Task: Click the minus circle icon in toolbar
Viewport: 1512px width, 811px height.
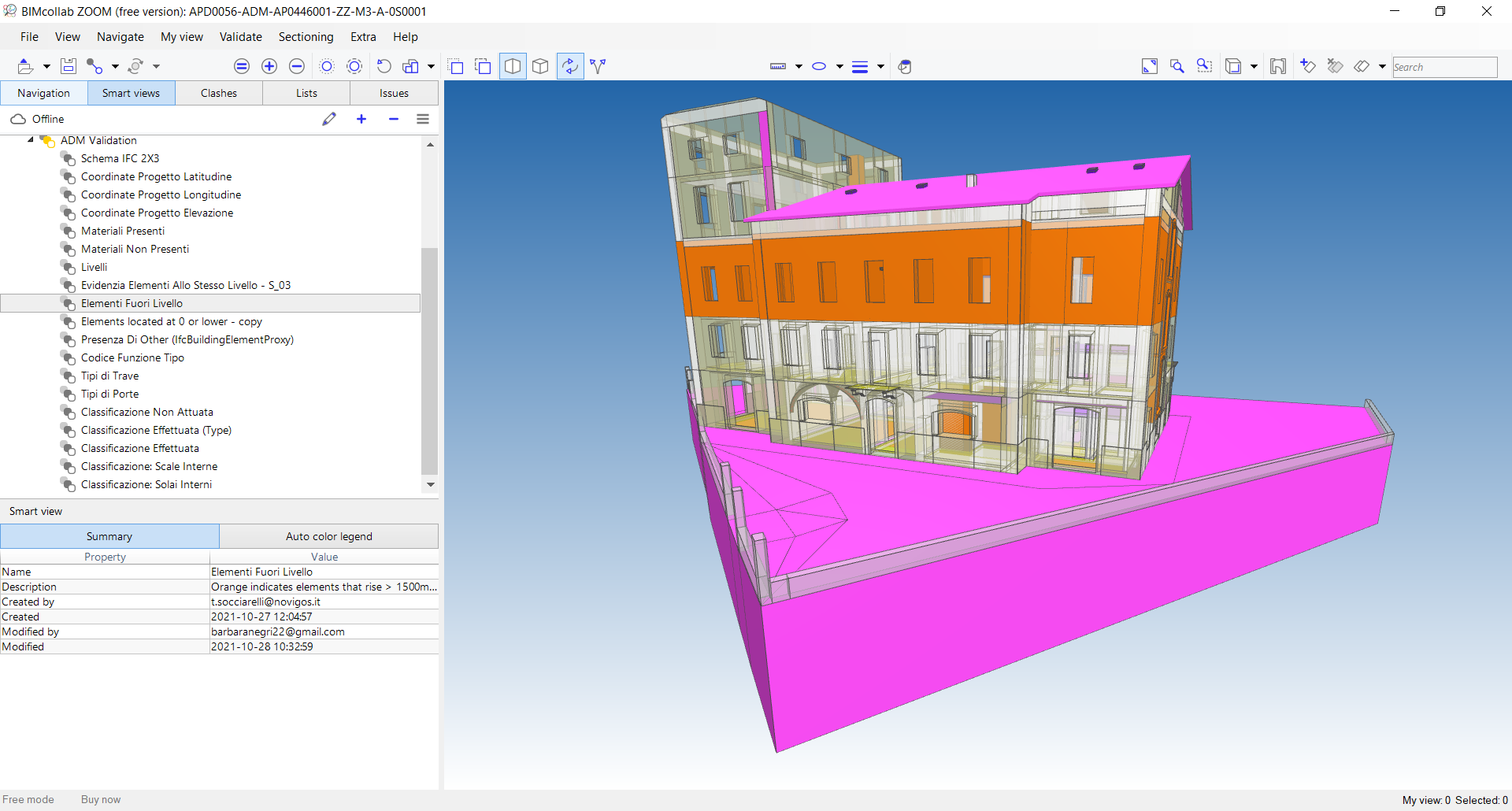Action: pyautogui.click(x=297, y=66)
